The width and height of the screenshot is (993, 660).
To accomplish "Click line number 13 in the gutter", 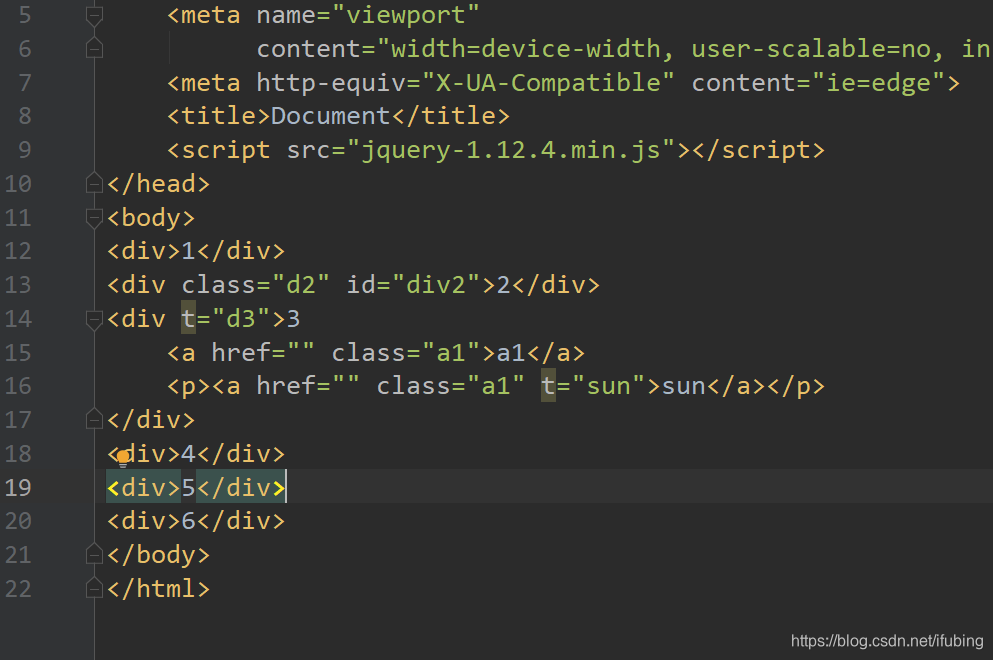I will [18, 285].
